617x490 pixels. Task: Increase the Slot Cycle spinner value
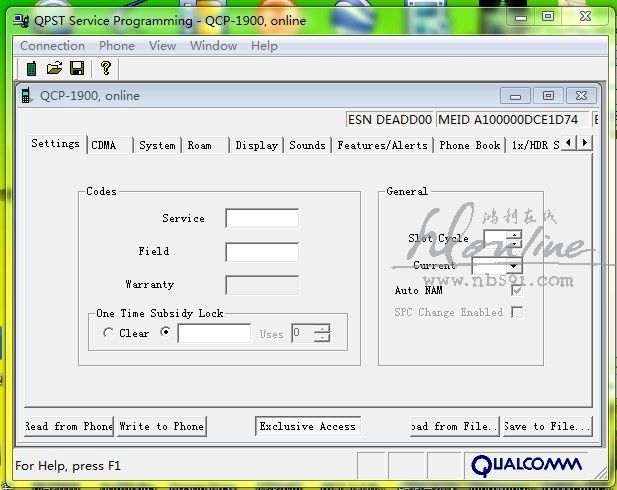click(x=514, y=235)
